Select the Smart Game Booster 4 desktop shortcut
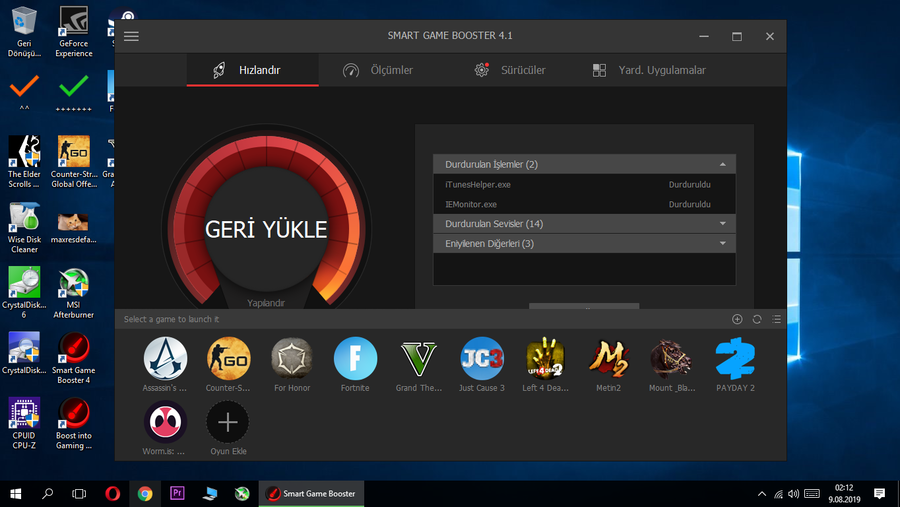This screenshot has height=507, width=900. (x=73, y=358)
